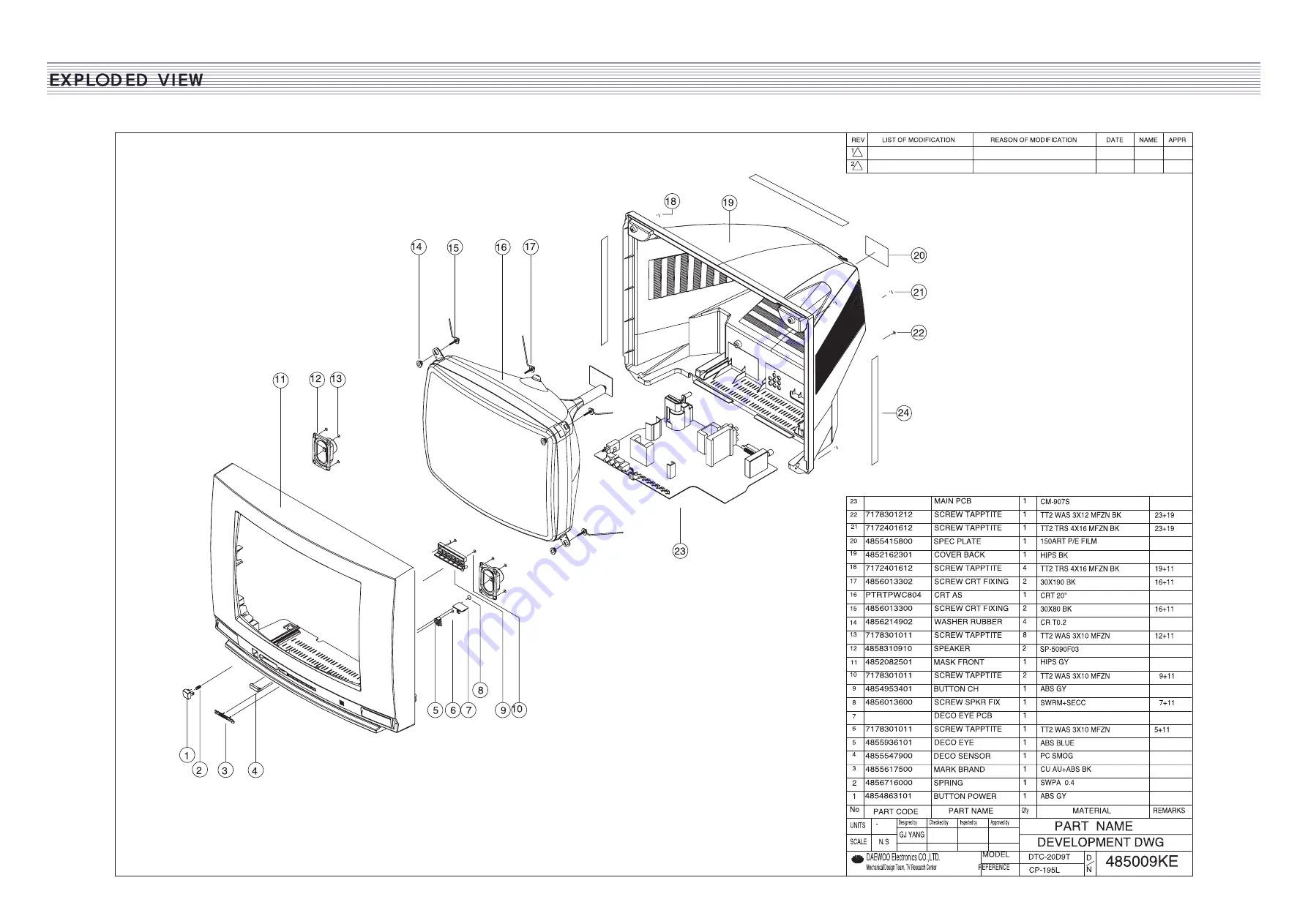Click material 'CM-907S'
1308x924 pixels.
coord(1055,502)
